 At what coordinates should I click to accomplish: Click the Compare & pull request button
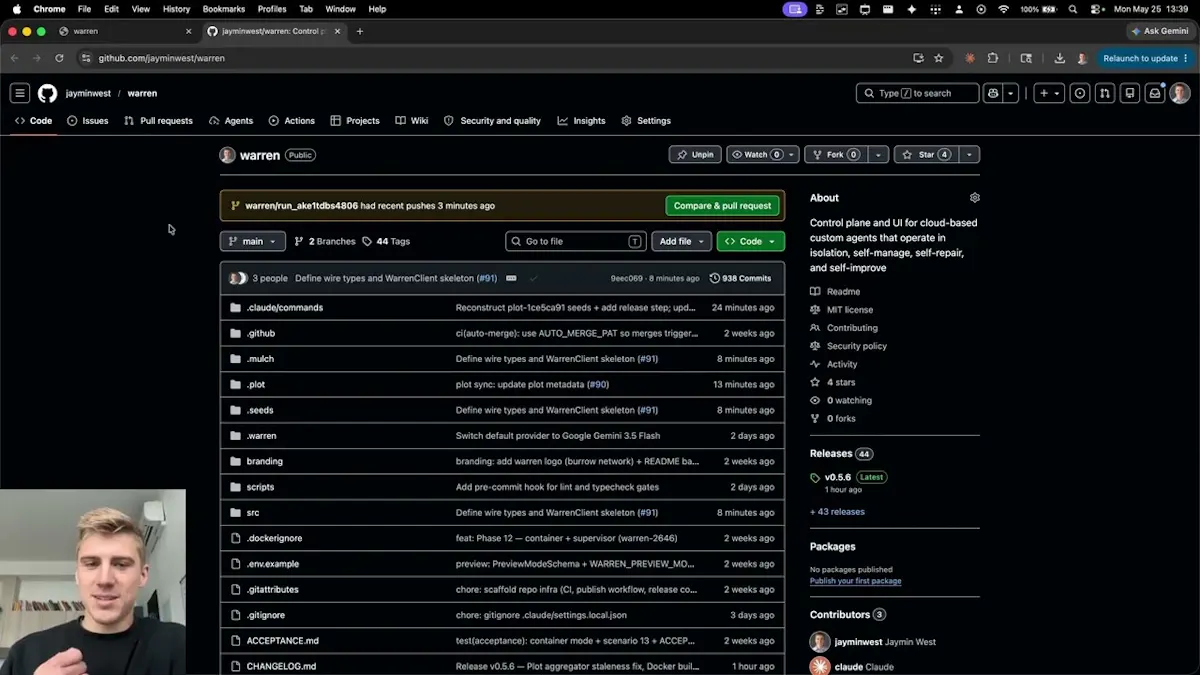click(x=722, y=206)
